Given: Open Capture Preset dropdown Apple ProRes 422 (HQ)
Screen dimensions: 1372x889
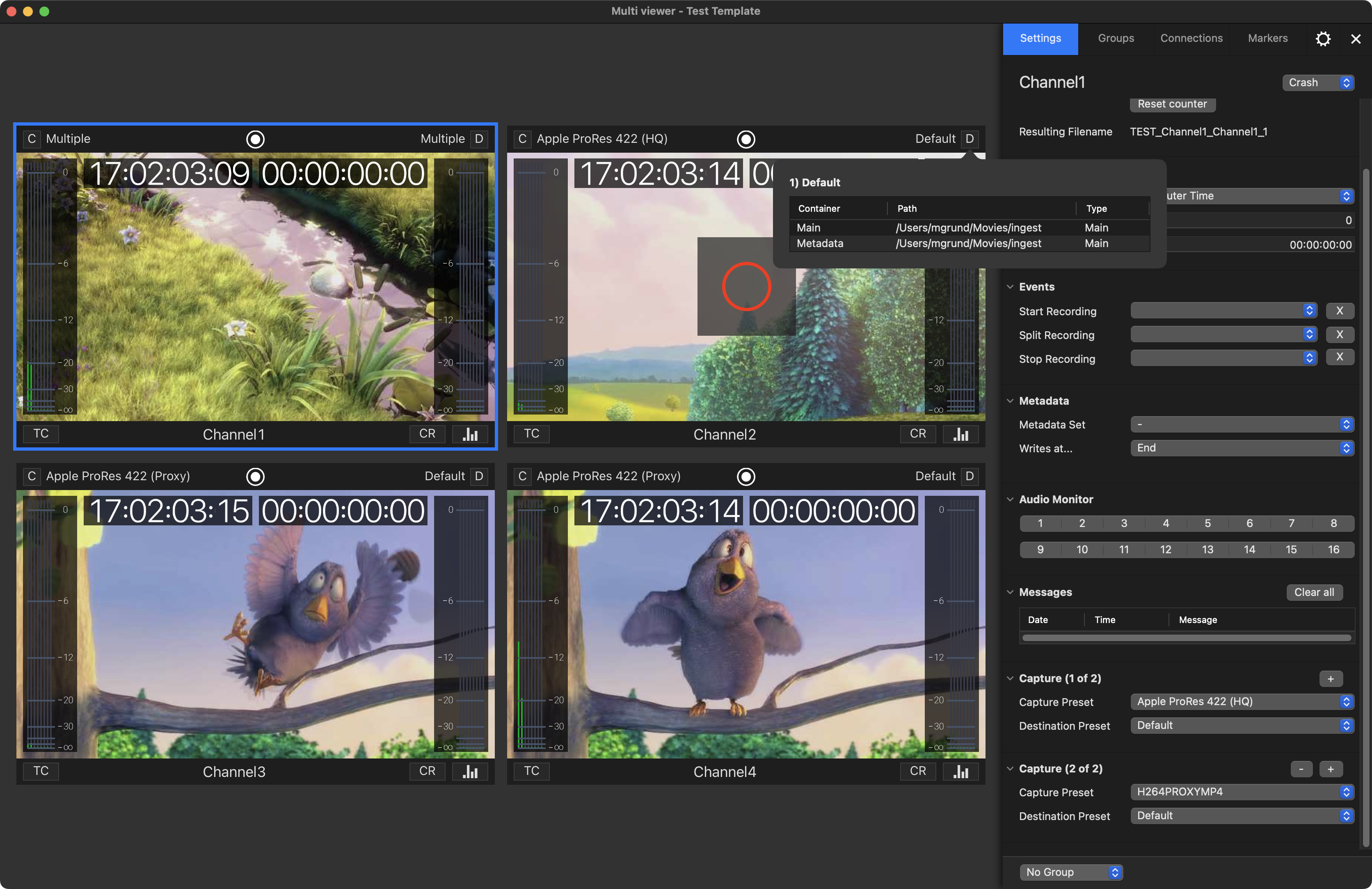Looking at the screenshot, I should pos(1242,702).
